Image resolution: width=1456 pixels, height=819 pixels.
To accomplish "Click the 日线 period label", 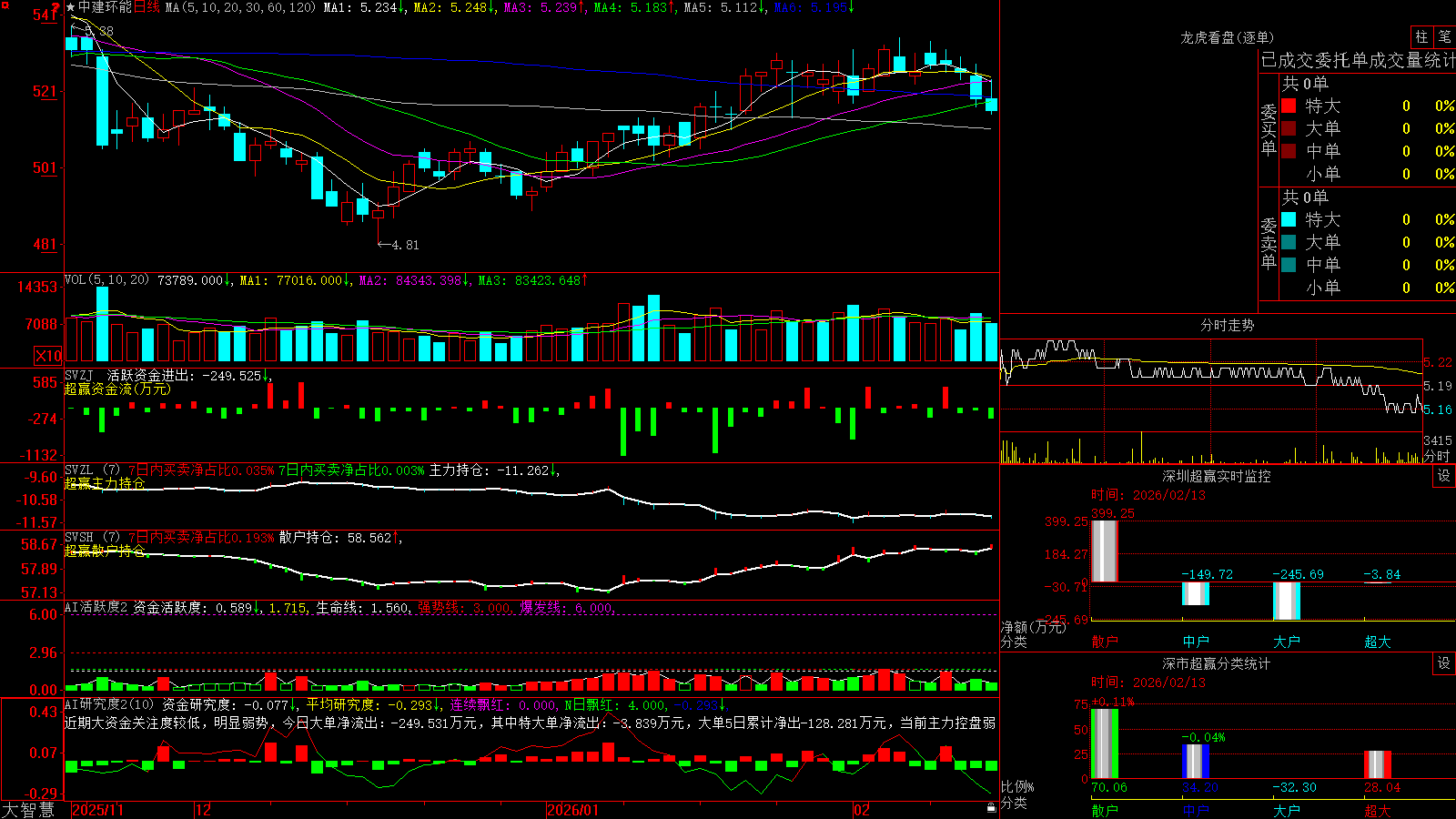I will coord(147,7).
